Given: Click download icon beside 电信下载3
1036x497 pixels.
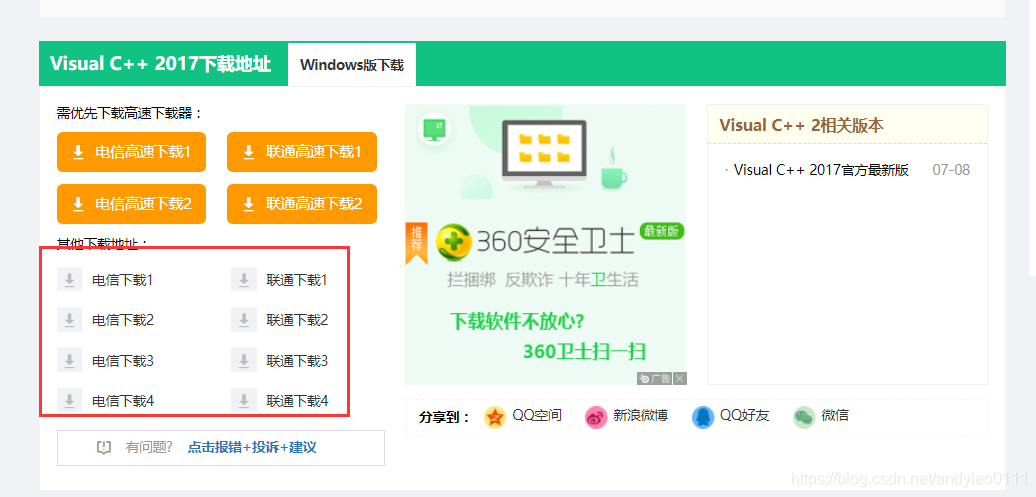Looking at the screenshot, I should pos(69,361).
